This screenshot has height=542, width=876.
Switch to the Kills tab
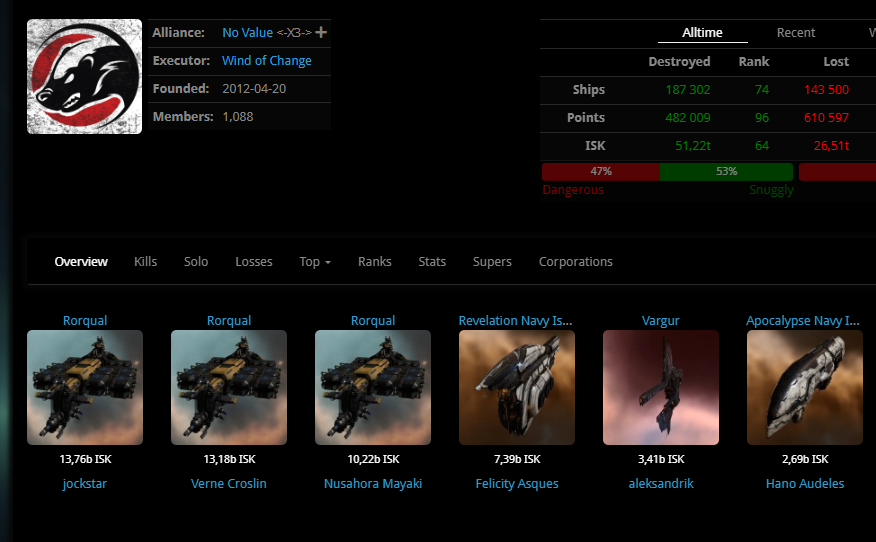click(x=146, y=262)
